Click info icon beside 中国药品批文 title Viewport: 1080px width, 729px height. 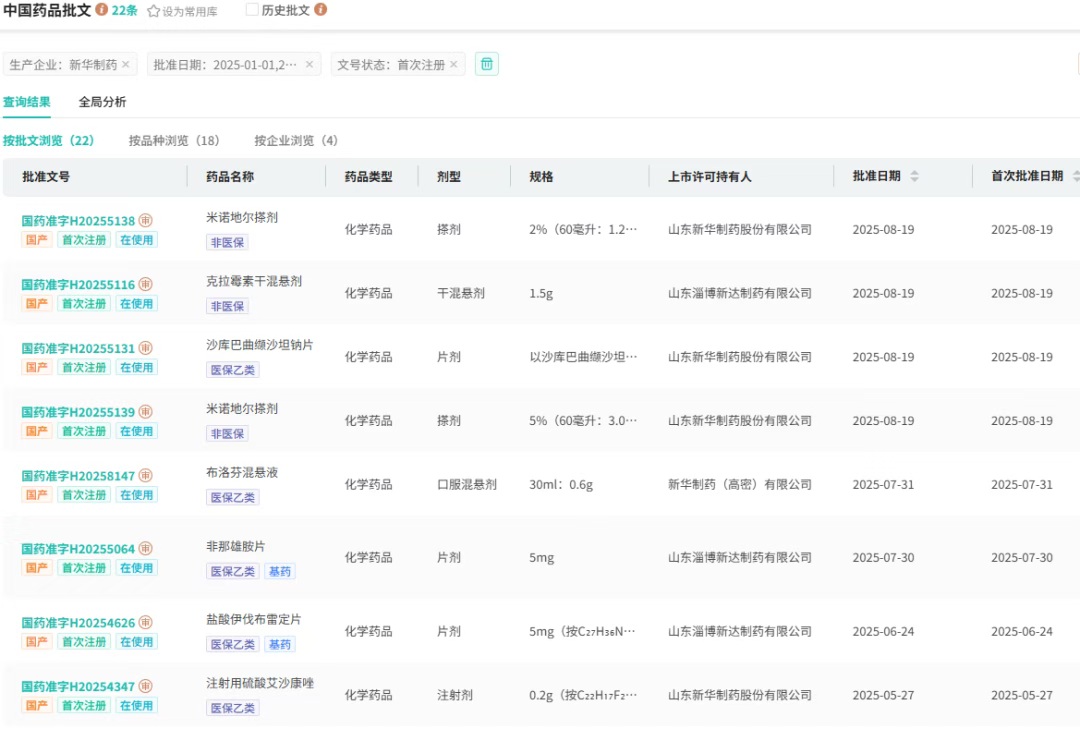pyautogui.click(x=102, y=10)
